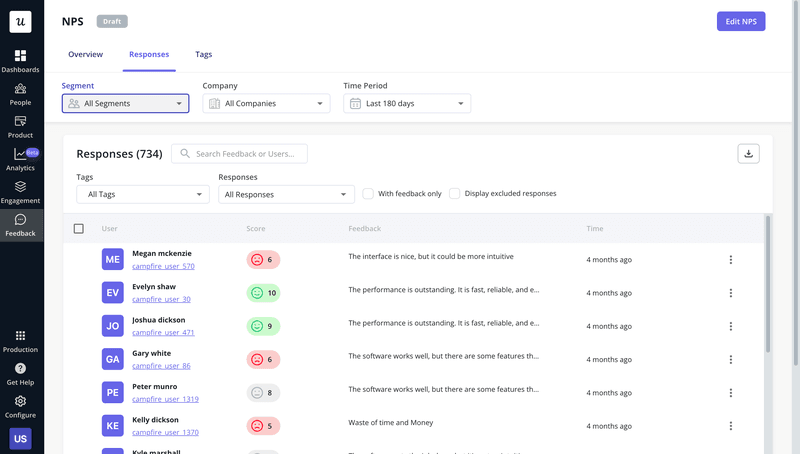Image resolution: width=800 pixels, height=454 pixels.
Task: Go to the People section
Action: pos(20,94)
